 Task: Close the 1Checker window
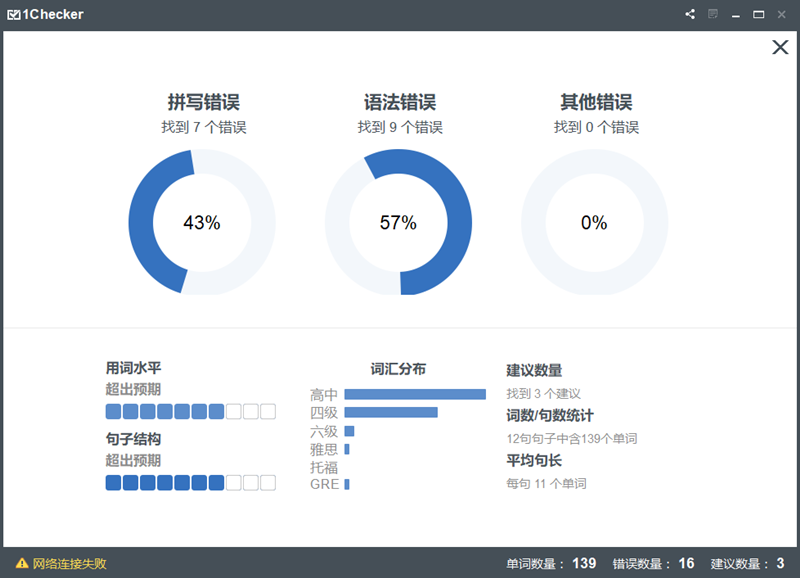click(781, 14)
